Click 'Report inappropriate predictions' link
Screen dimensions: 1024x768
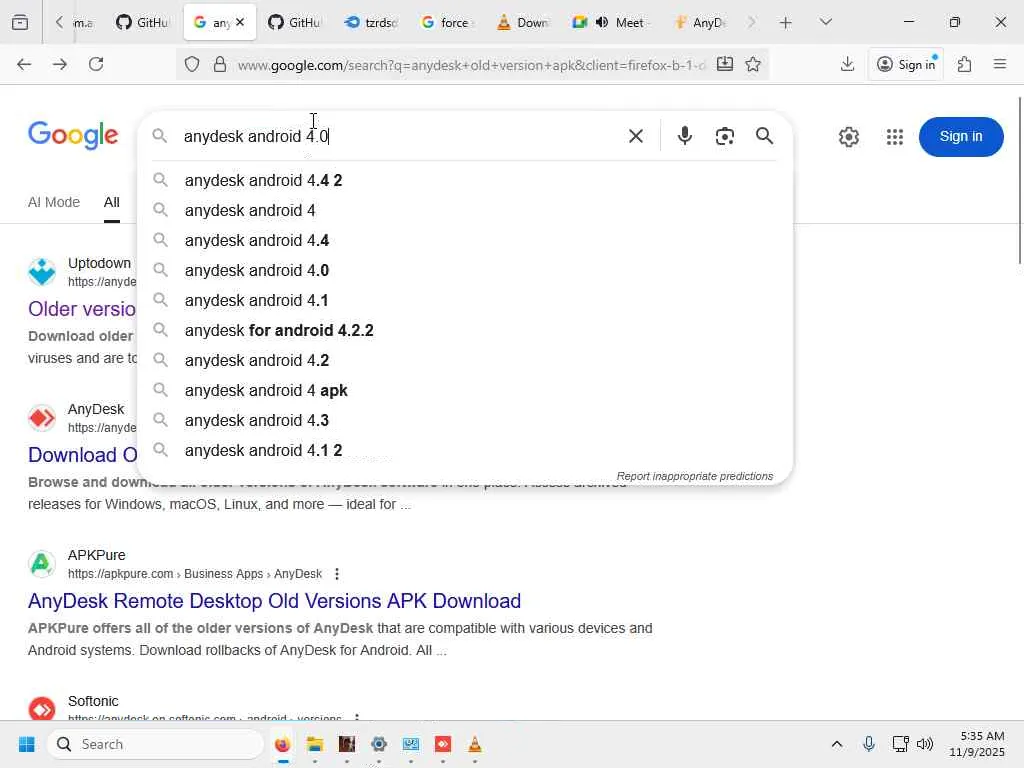695,476
